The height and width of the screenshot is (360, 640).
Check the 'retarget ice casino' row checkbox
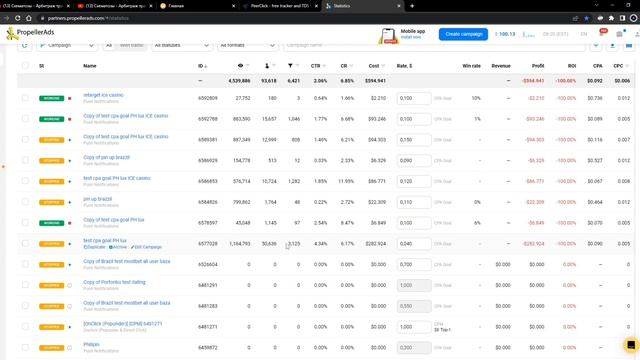(25, 98)
